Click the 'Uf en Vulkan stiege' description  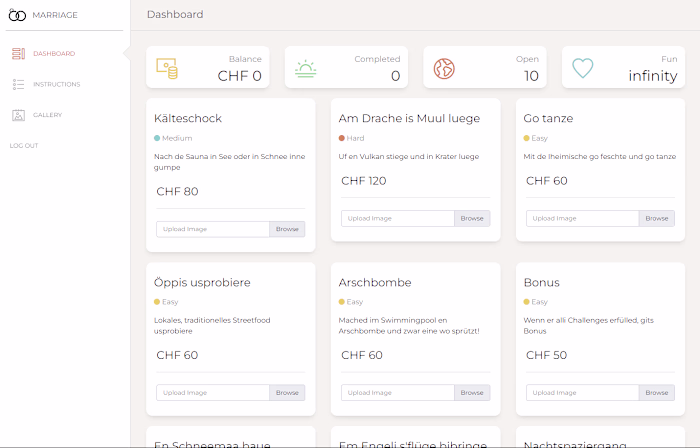[x=409, y=157]
